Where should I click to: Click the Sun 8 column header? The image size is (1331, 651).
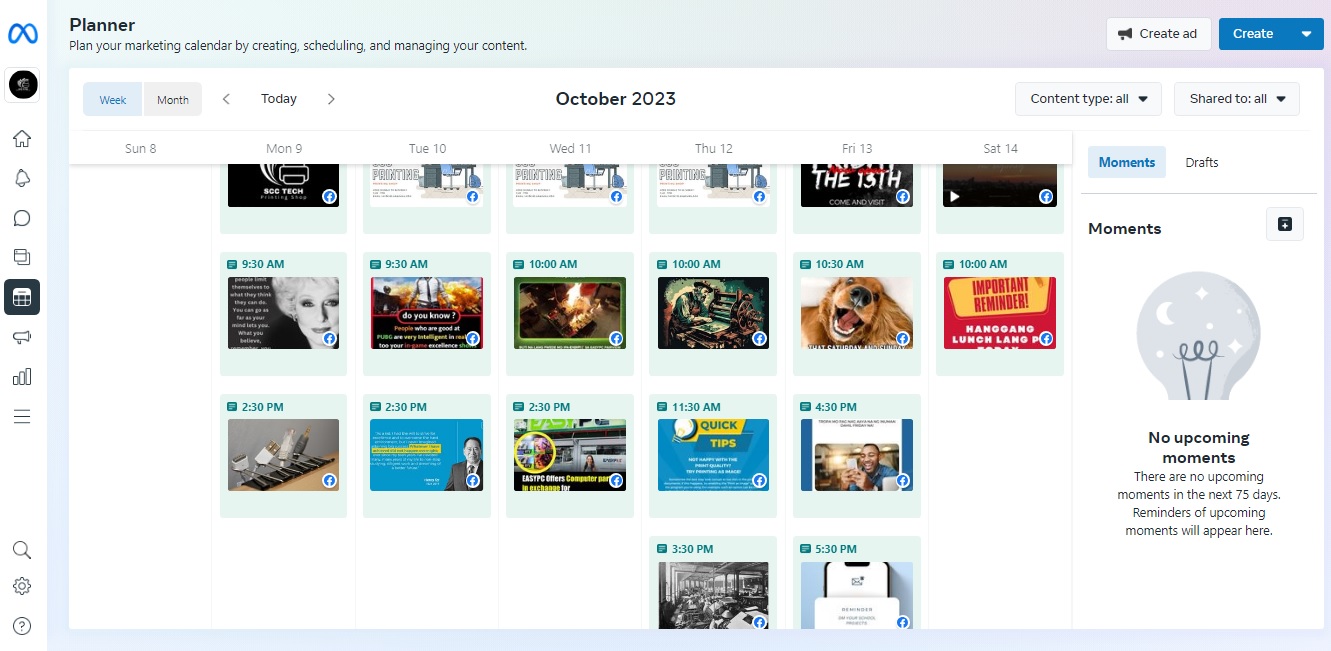(x=140, y=148)
